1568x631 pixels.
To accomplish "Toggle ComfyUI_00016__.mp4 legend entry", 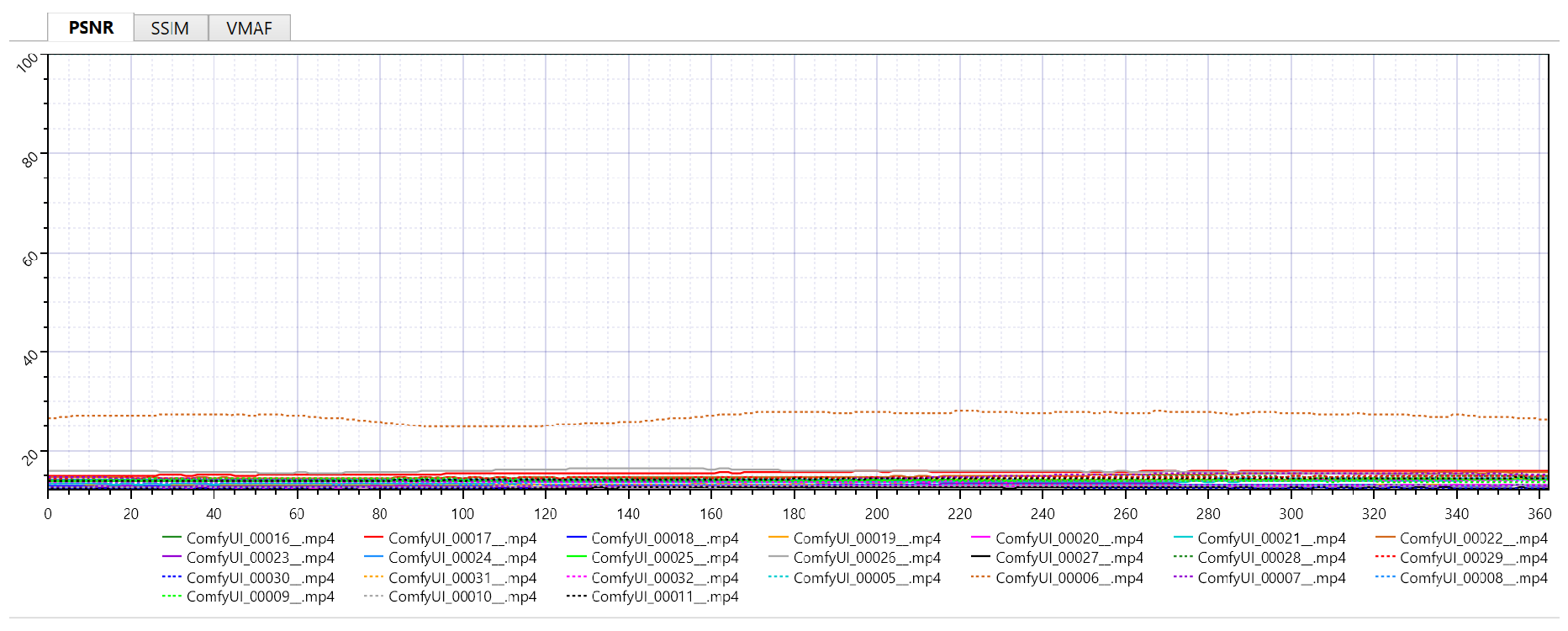I will [x=260, y=538].
